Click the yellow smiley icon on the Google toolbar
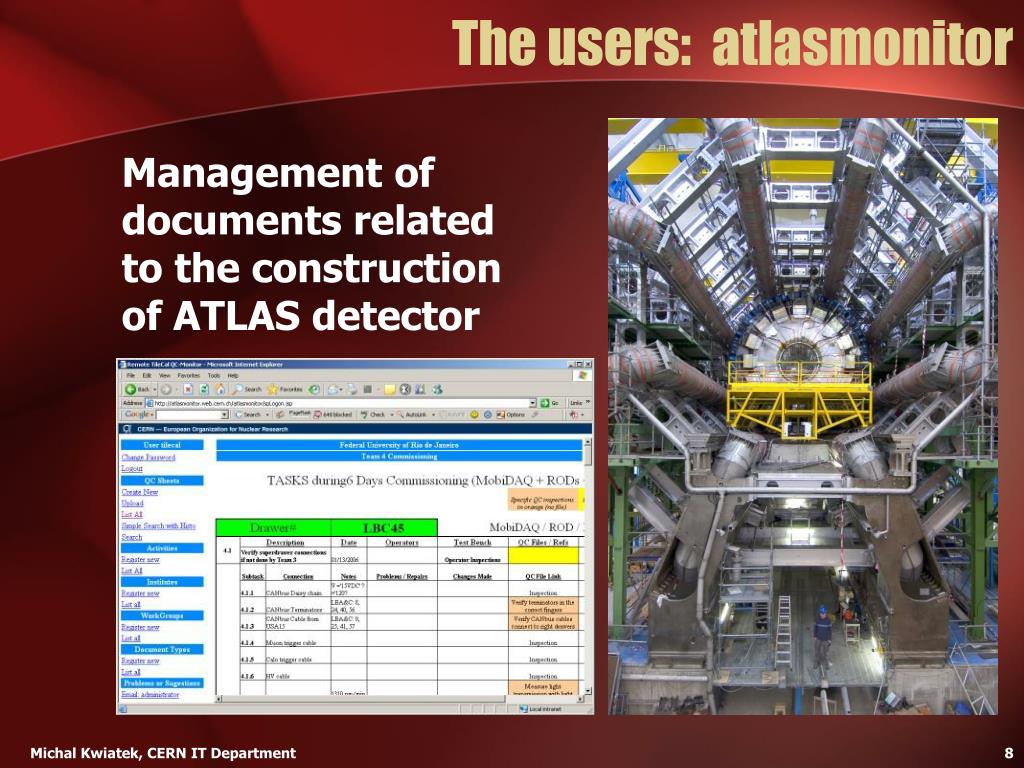 (474, 415)
